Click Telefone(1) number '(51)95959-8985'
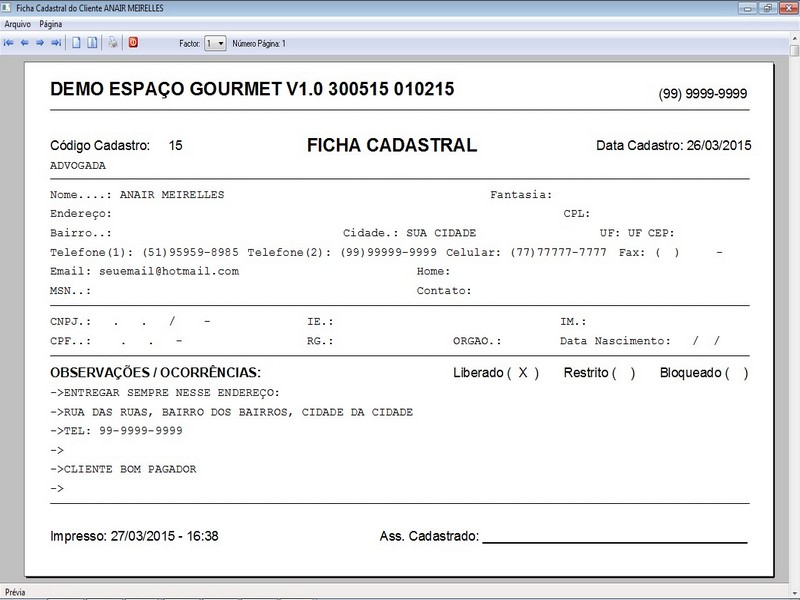800x600 pixels. pyautogui.click(x=190, y=253)
